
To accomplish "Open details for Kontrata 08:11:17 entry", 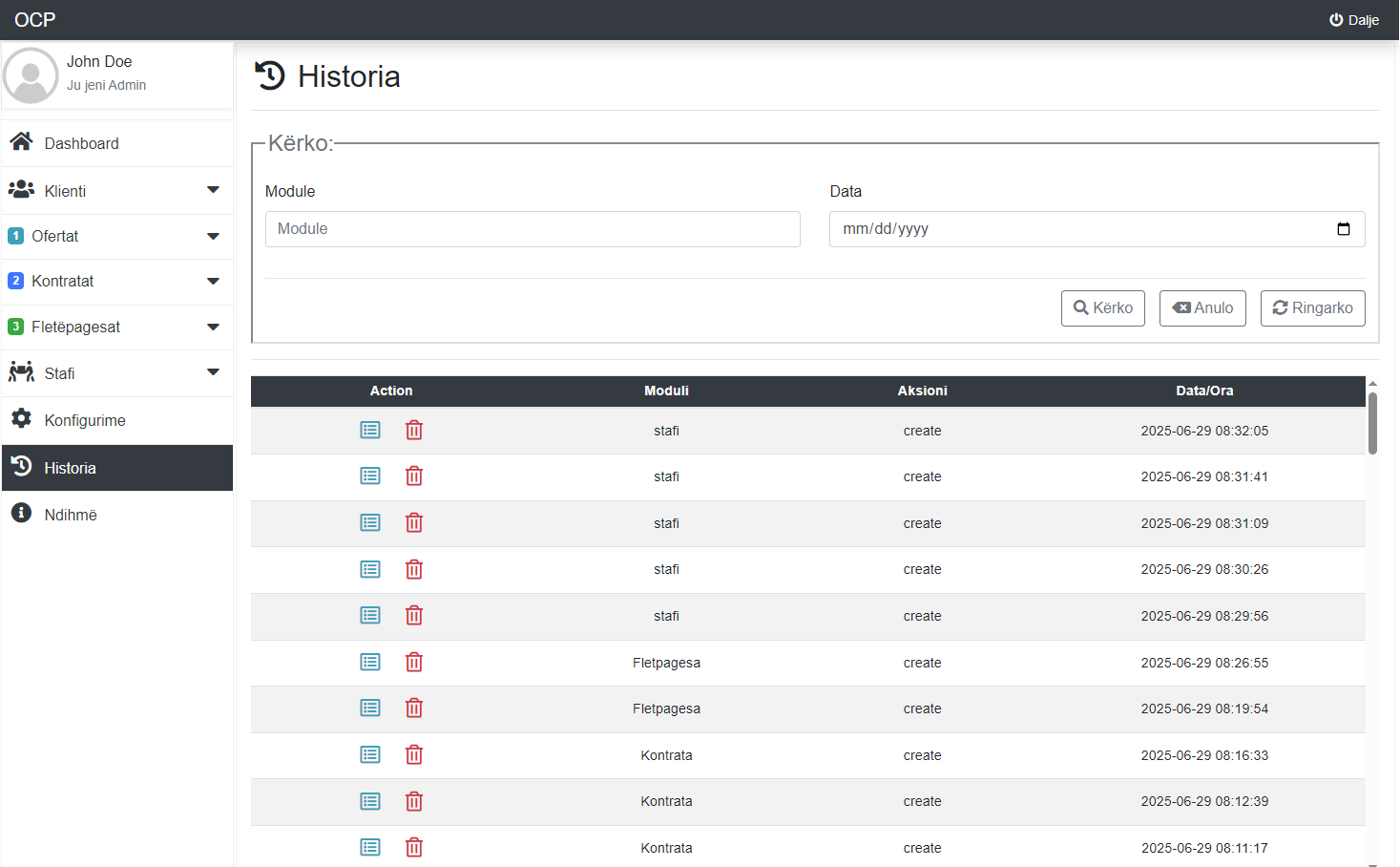I will click(370, 848).
